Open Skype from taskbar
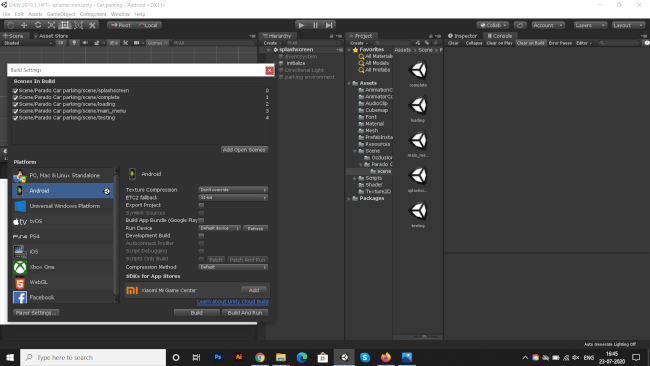The image size is (650, 366). pos(365,357)
